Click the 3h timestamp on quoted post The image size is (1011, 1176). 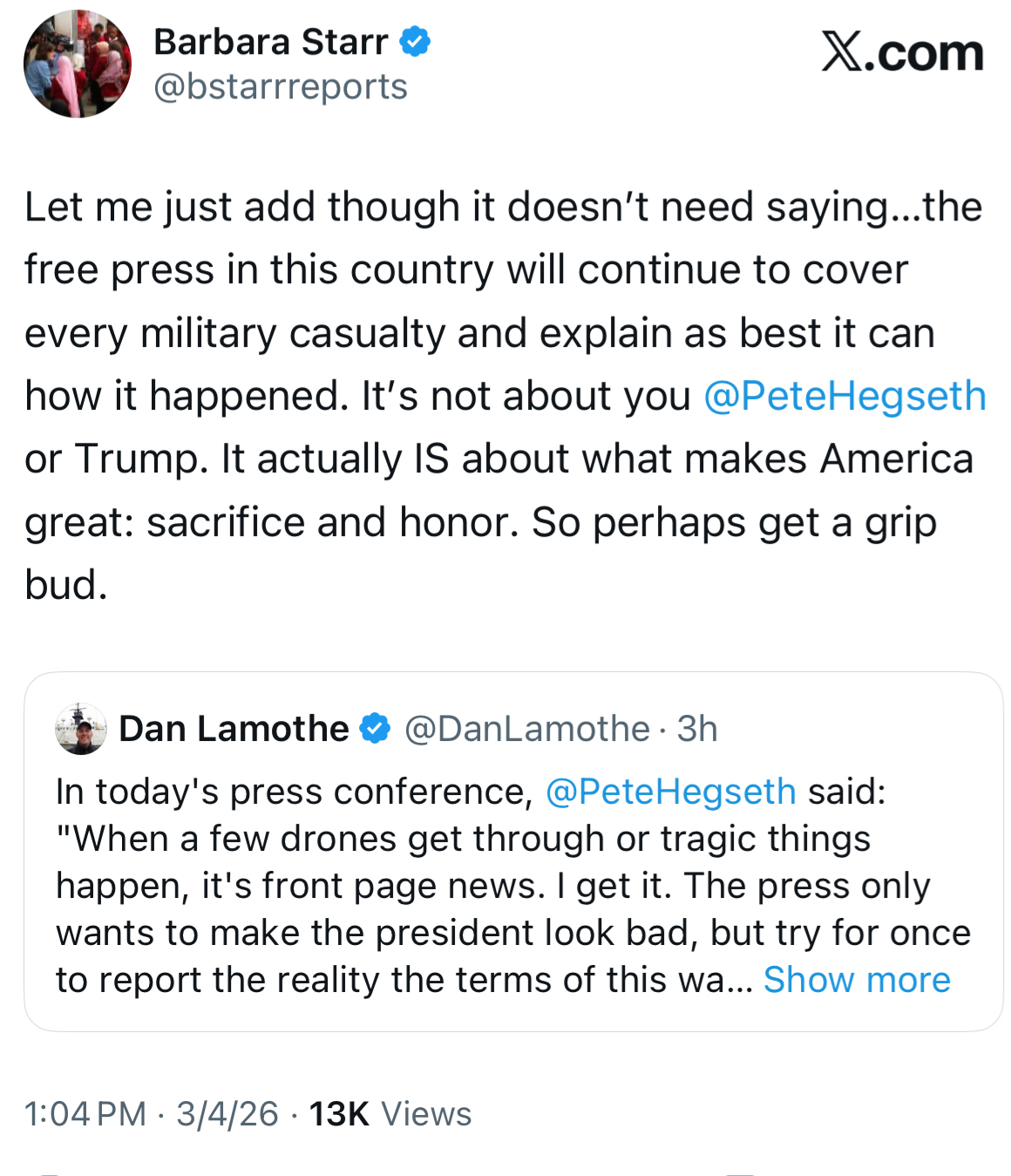[x=697, y=729]
